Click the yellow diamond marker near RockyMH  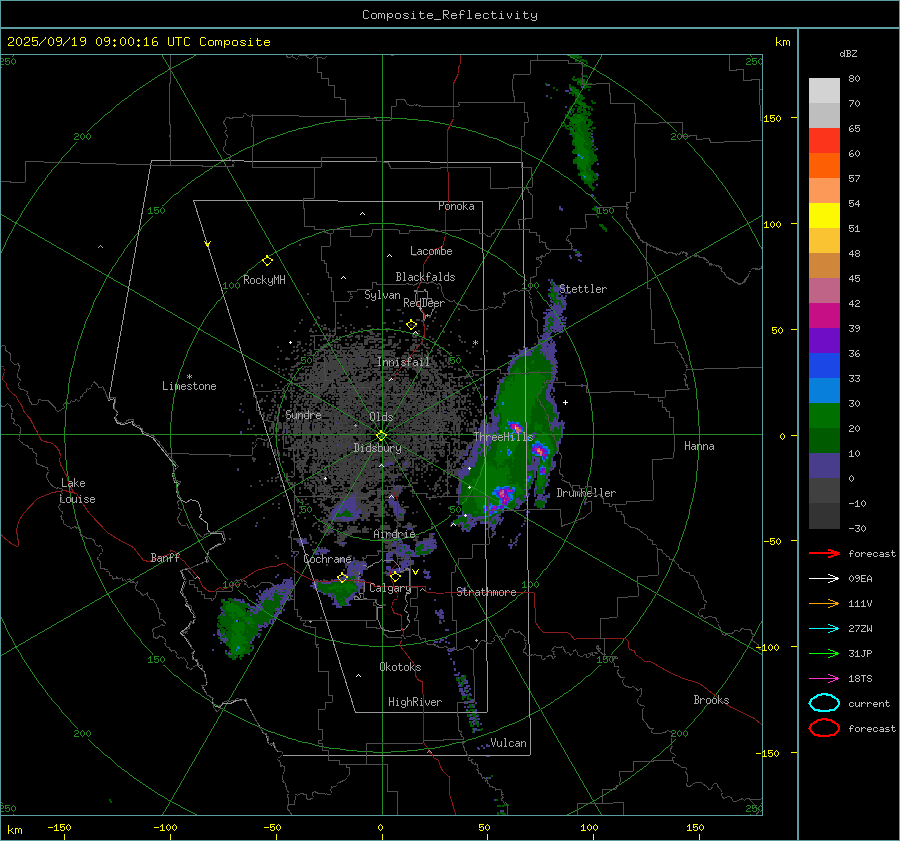pyautogui.click(x=267, y=260)
